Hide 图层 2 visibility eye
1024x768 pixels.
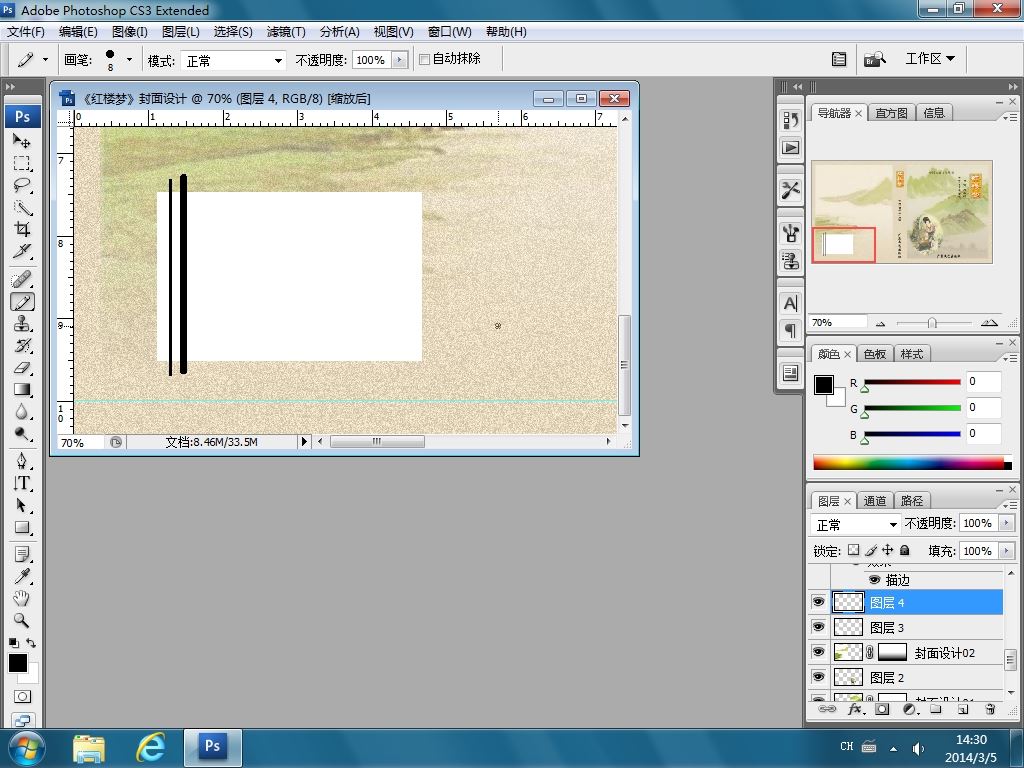818,677
